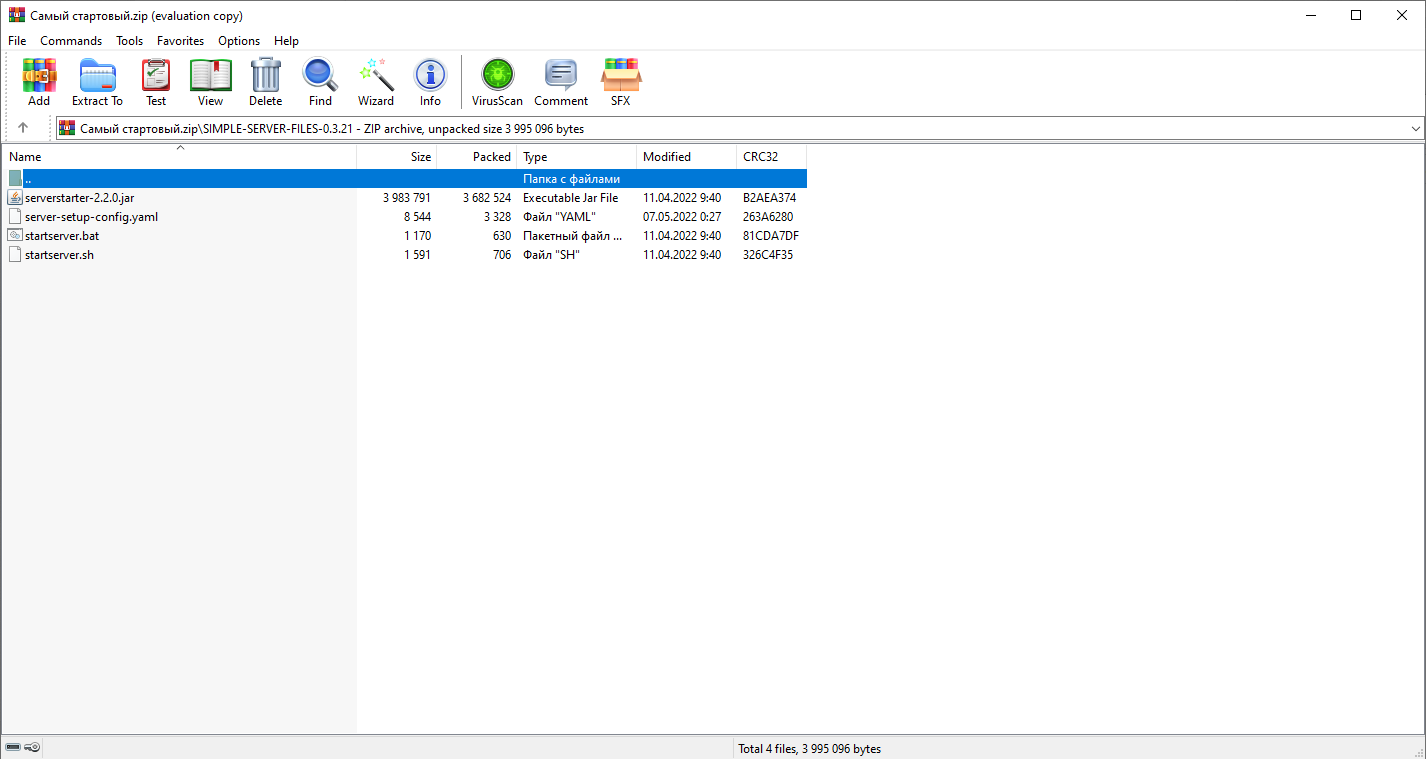
Task: Click the 'Пакетный файл' type cell
Action: pos(572,236)
